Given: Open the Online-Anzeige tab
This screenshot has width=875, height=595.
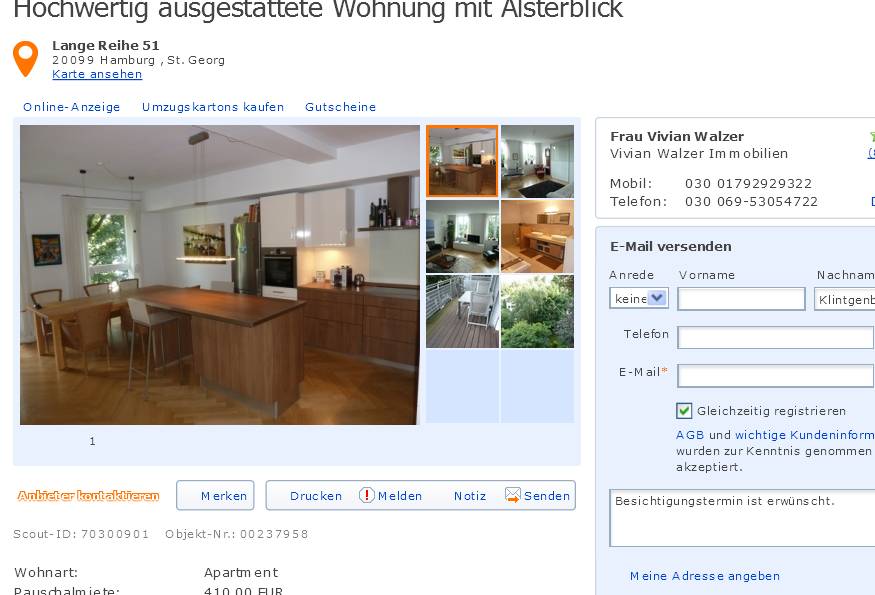Looking at the screenshot, I should point(71,107).
